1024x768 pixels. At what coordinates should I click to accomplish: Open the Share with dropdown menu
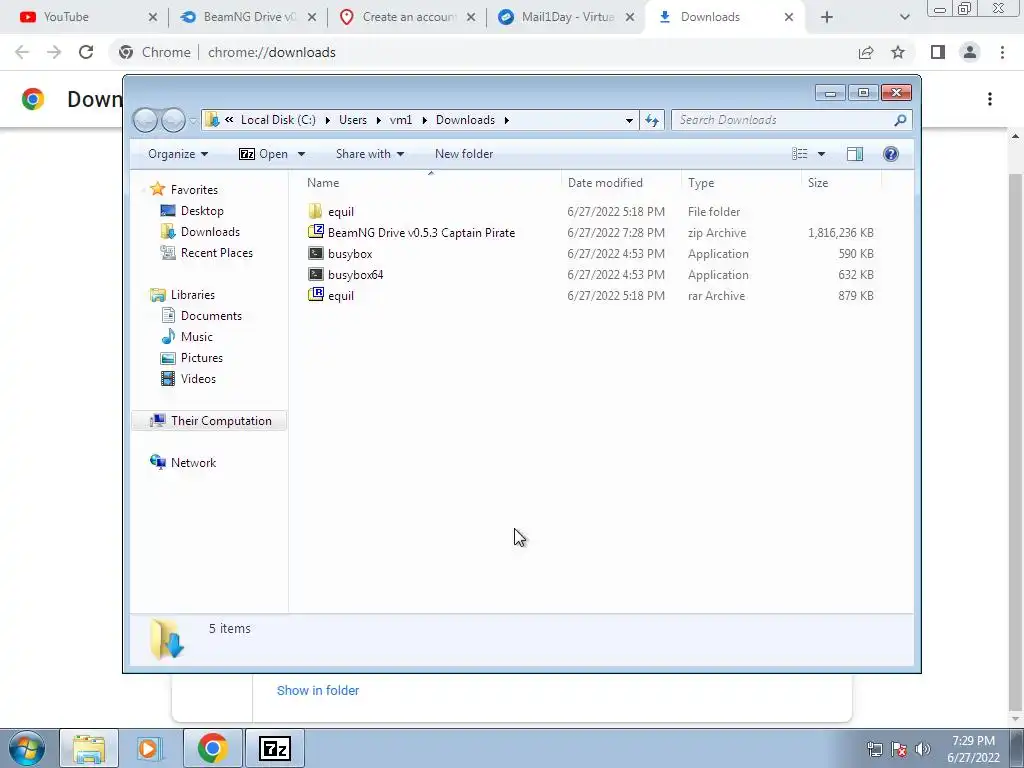370,154
